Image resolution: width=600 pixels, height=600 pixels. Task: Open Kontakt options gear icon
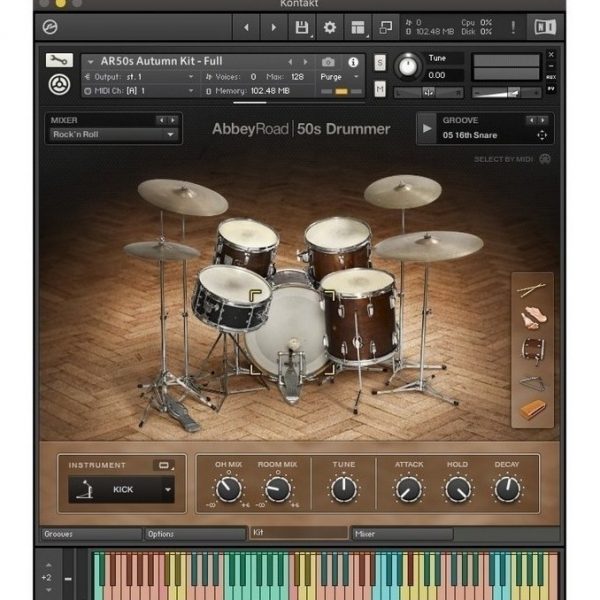[x=329, y=27]
